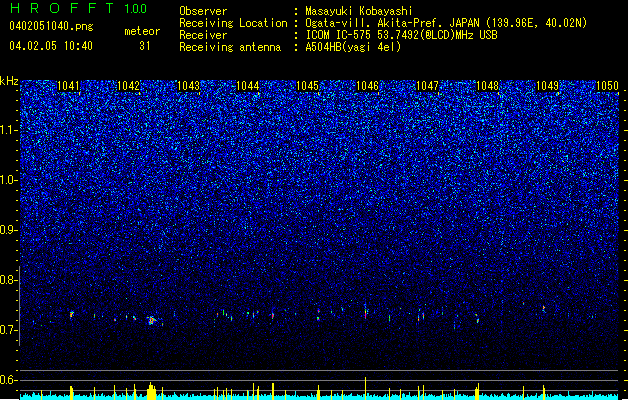629x400 pixels.
Task: Click the 1047 time marker
Action: tap(428, 86)
